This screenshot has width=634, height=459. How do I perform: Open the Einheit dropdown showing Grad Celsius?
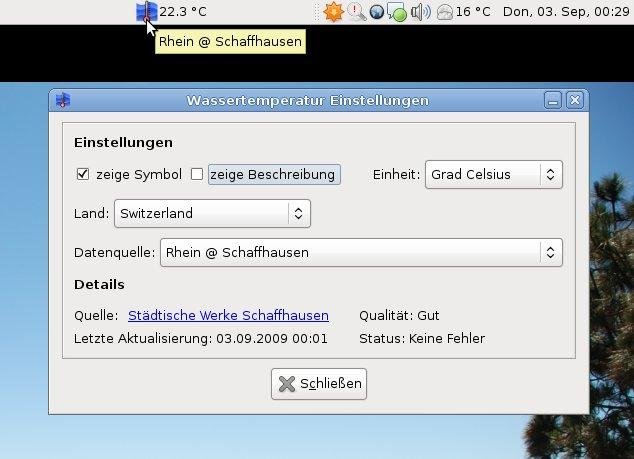click(x=494, y=174)
